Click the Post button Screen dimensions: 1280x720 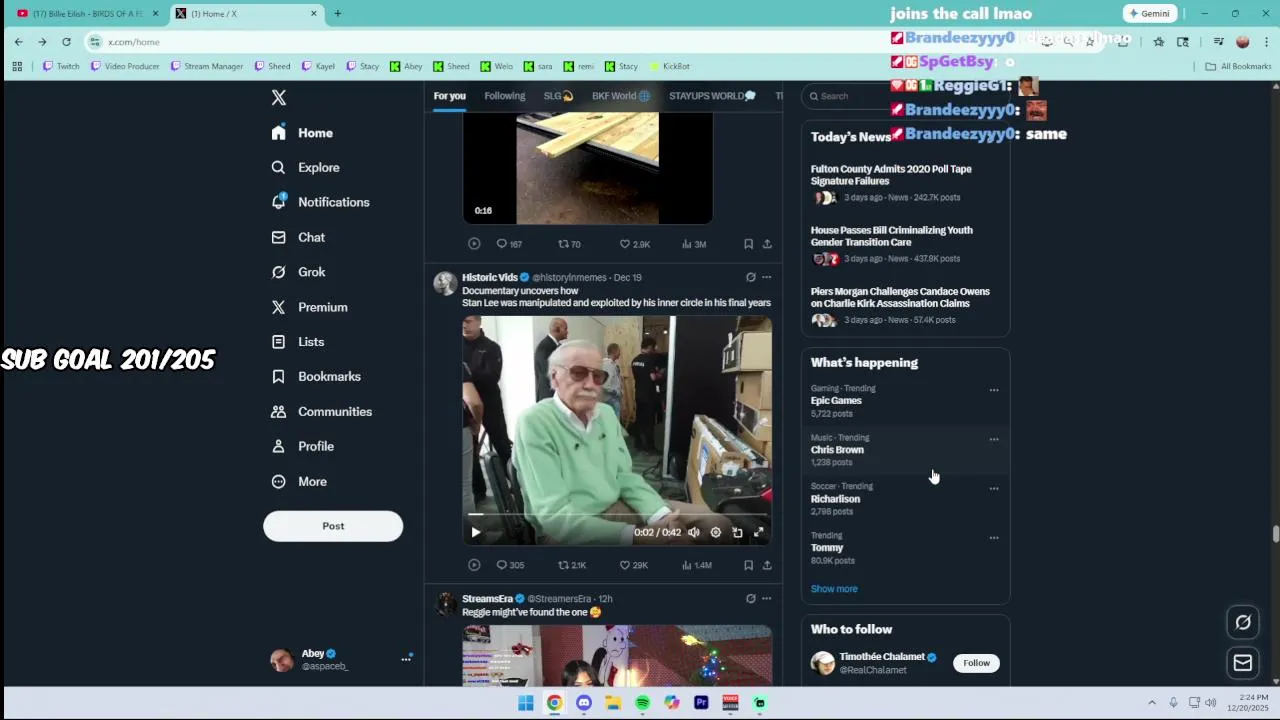coord(333,526)
